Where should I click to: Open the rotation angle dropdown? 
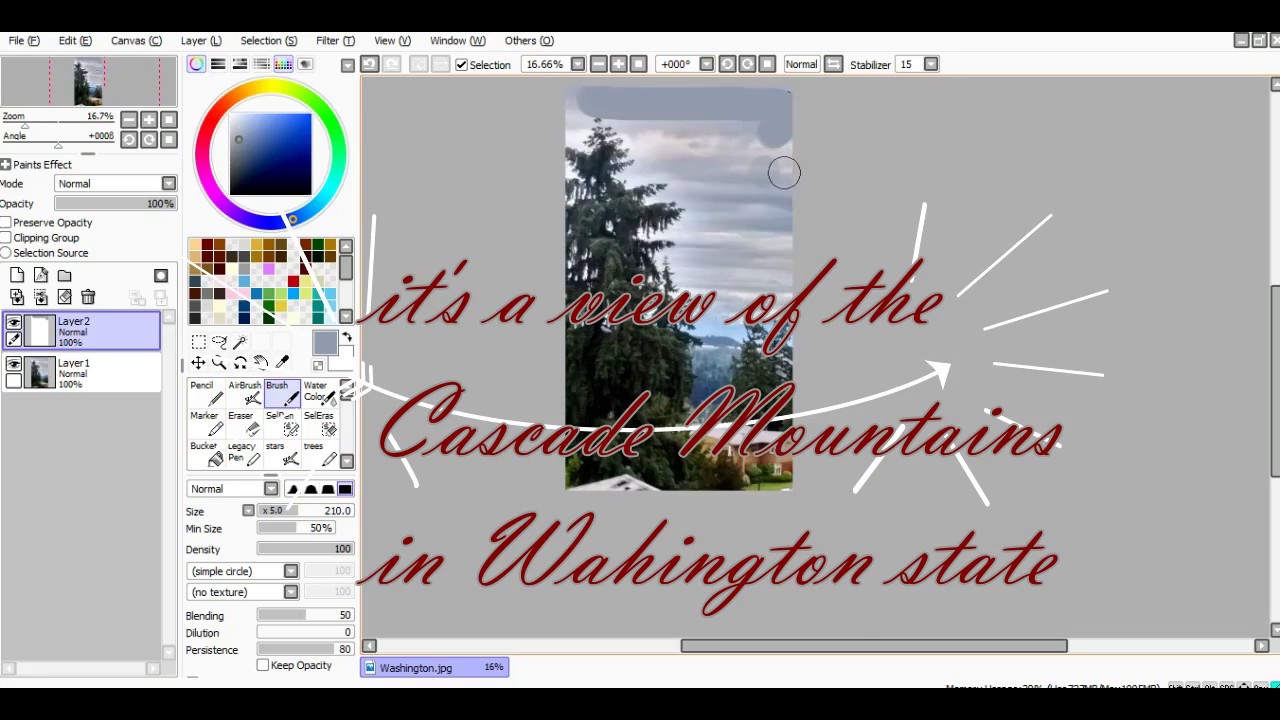[x=706, y=64]
